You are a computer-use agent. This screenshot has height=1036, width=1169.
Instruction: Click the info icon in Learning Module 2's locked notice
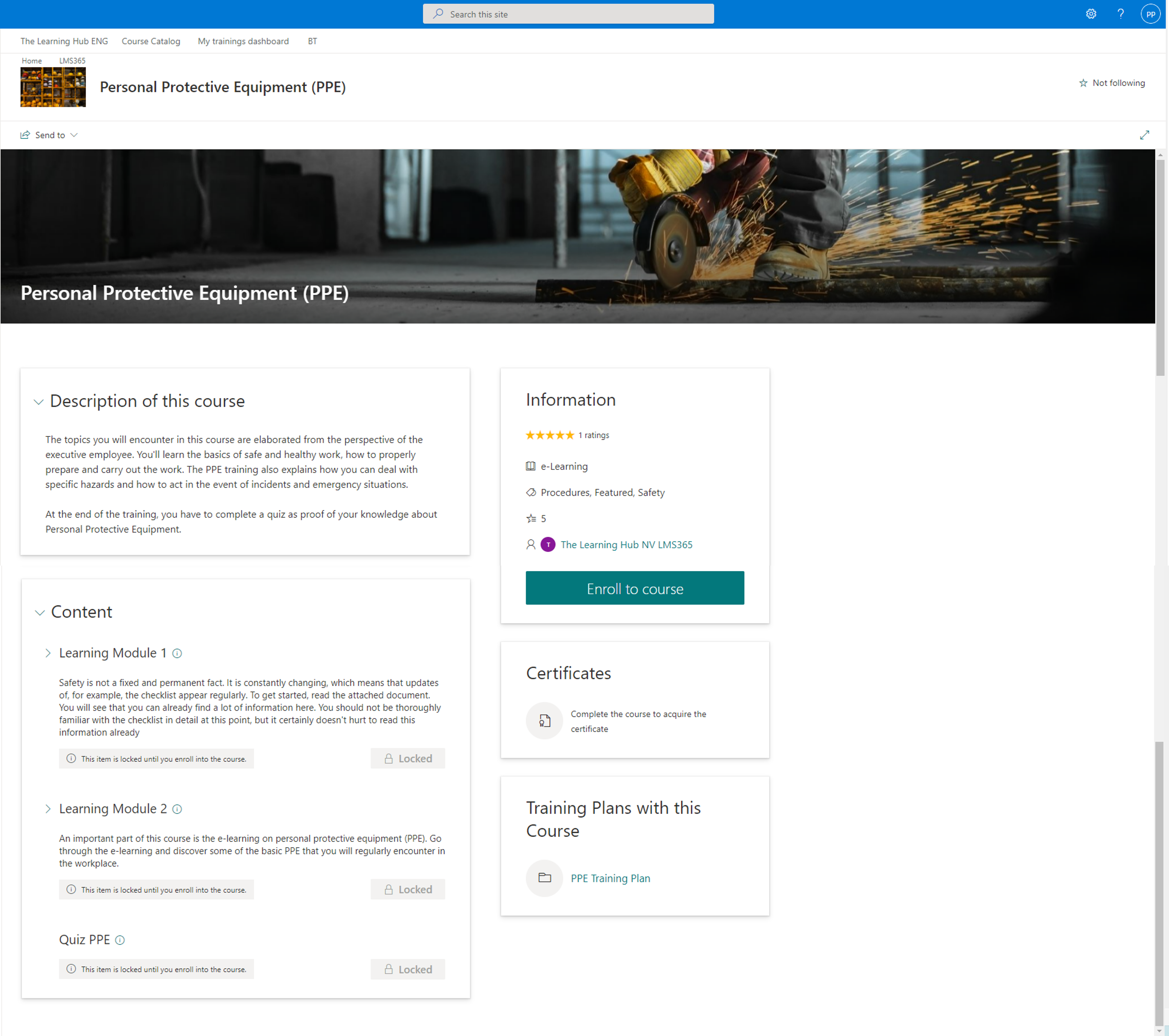[71, 889]
